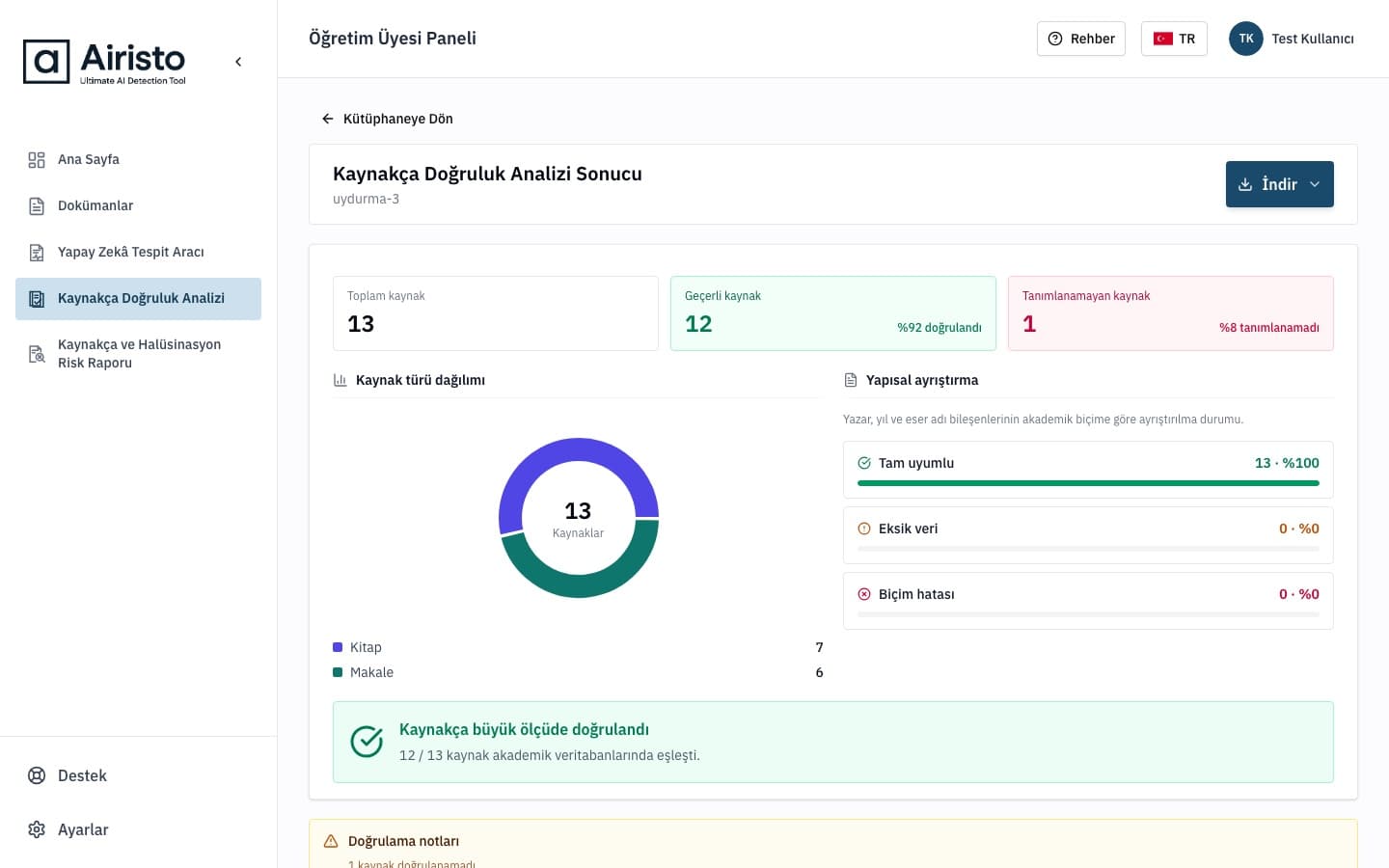
Task: Expand the İndir dropdown chevron
Action: point(1315,184)
